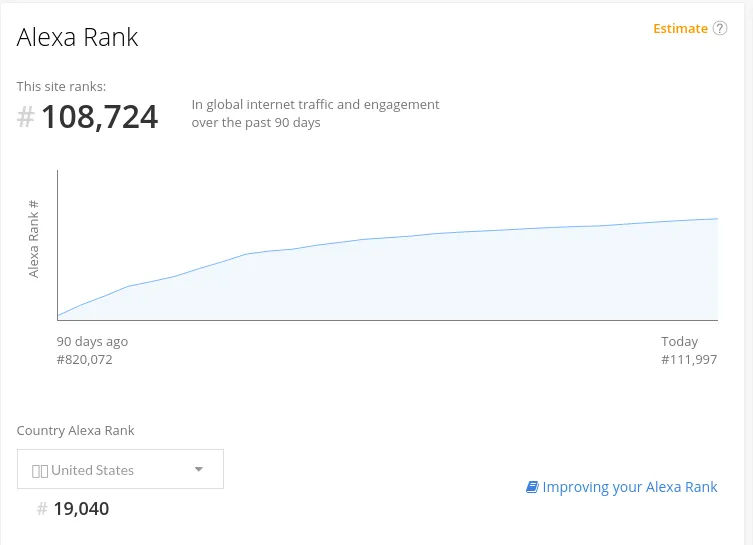Click the 'over the past 90 days' text
Viewport: 753px width, 545px height.
pyautogui.click(x=255, y=122)
